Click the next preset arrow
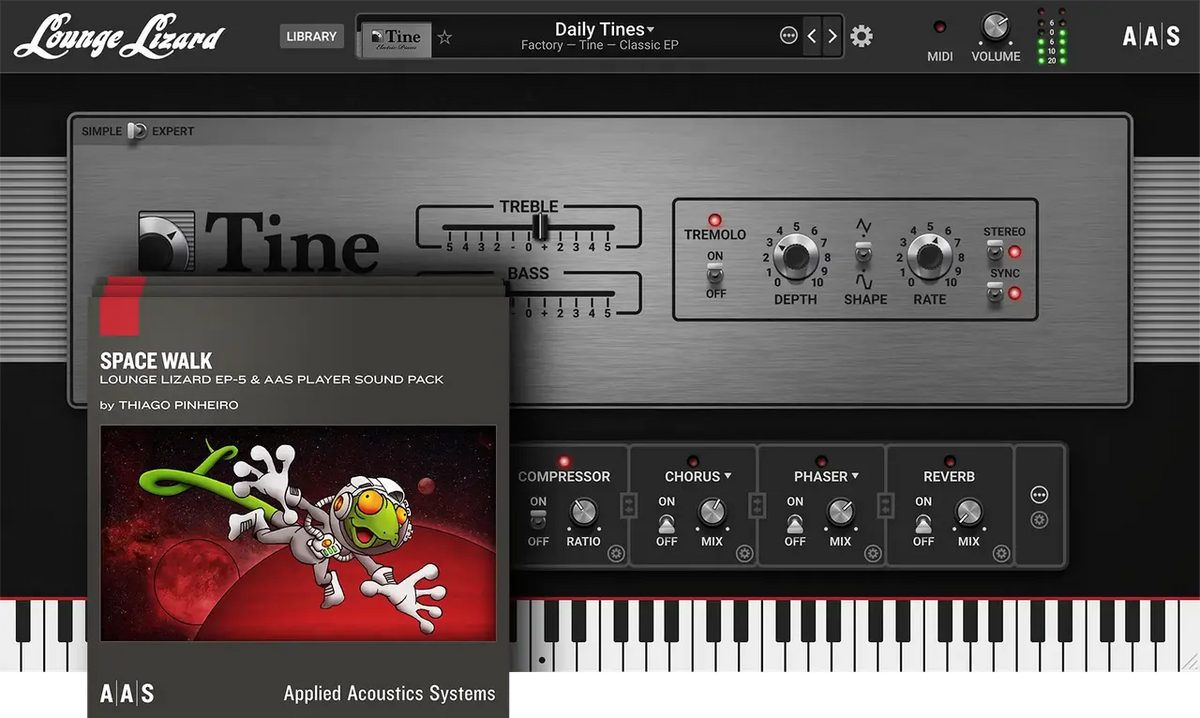The image size is (1200, 718). coord(831,35)
